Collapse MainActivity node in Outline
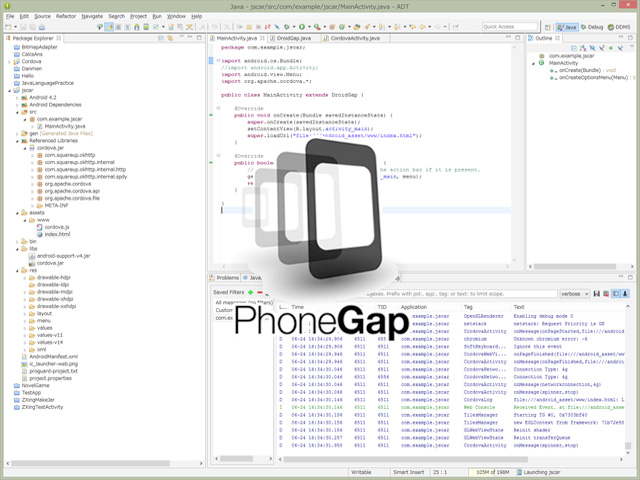 coord(533,63)
